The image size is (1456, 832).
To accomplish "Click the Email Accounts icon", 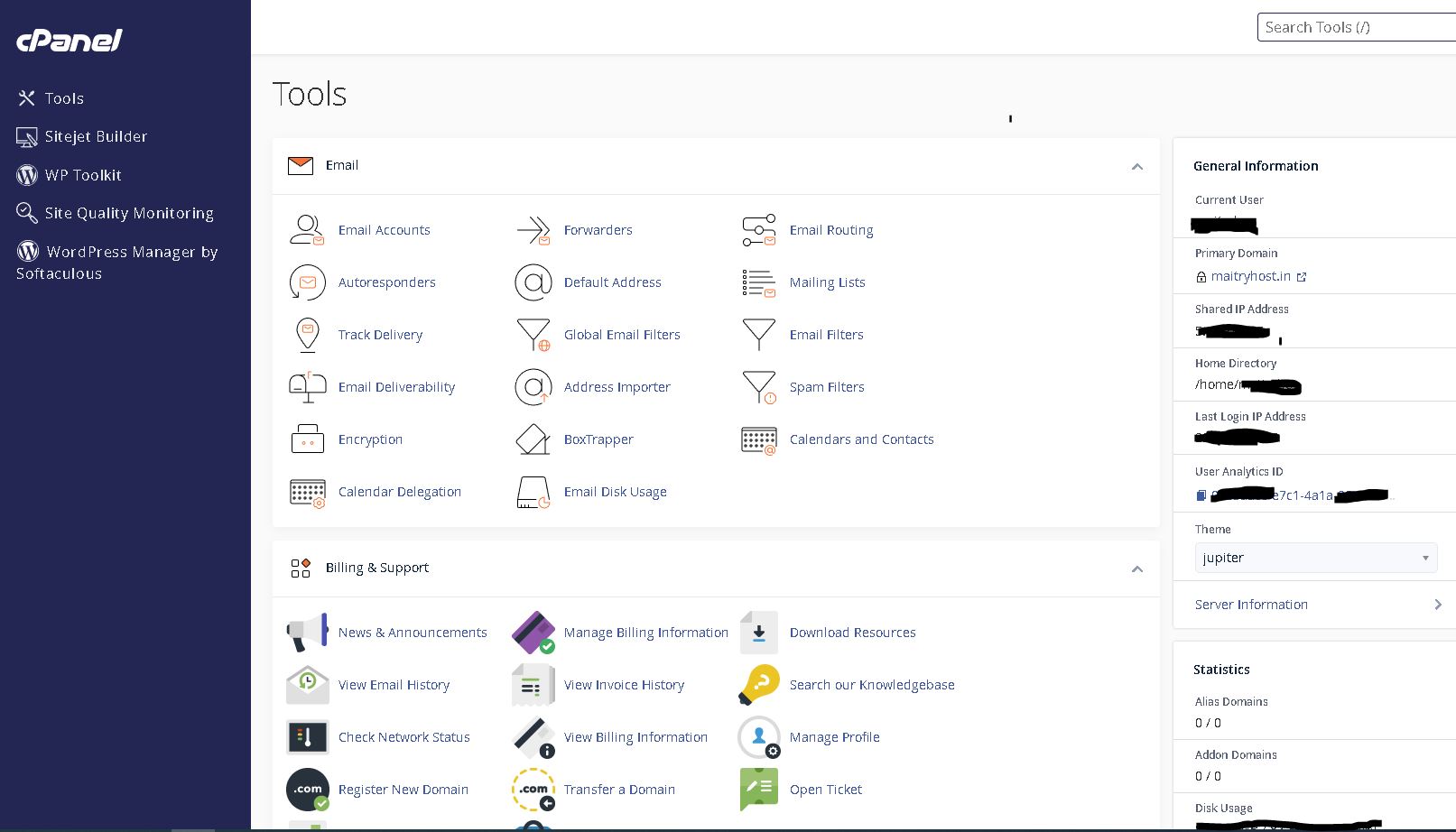I will click(x=307, y=230).
